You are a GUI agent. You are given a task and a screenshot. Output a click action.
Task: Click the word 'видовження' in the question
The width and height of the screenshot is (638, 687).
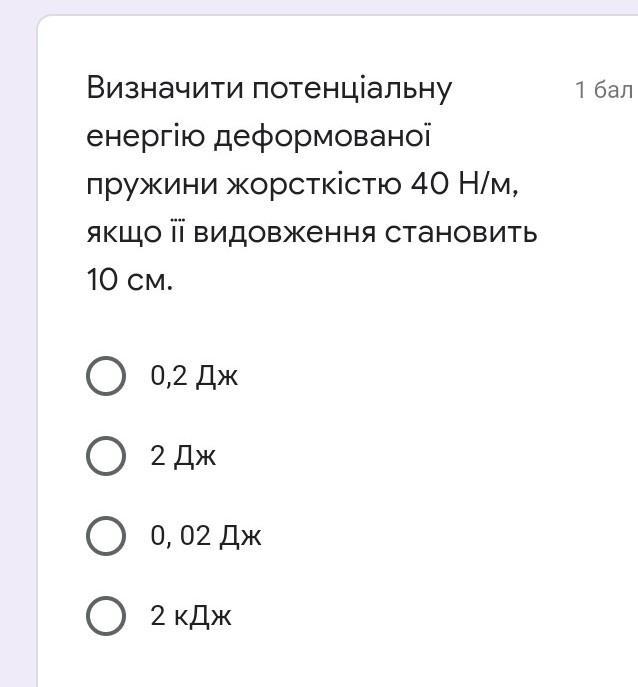click(x=285, y=232)
